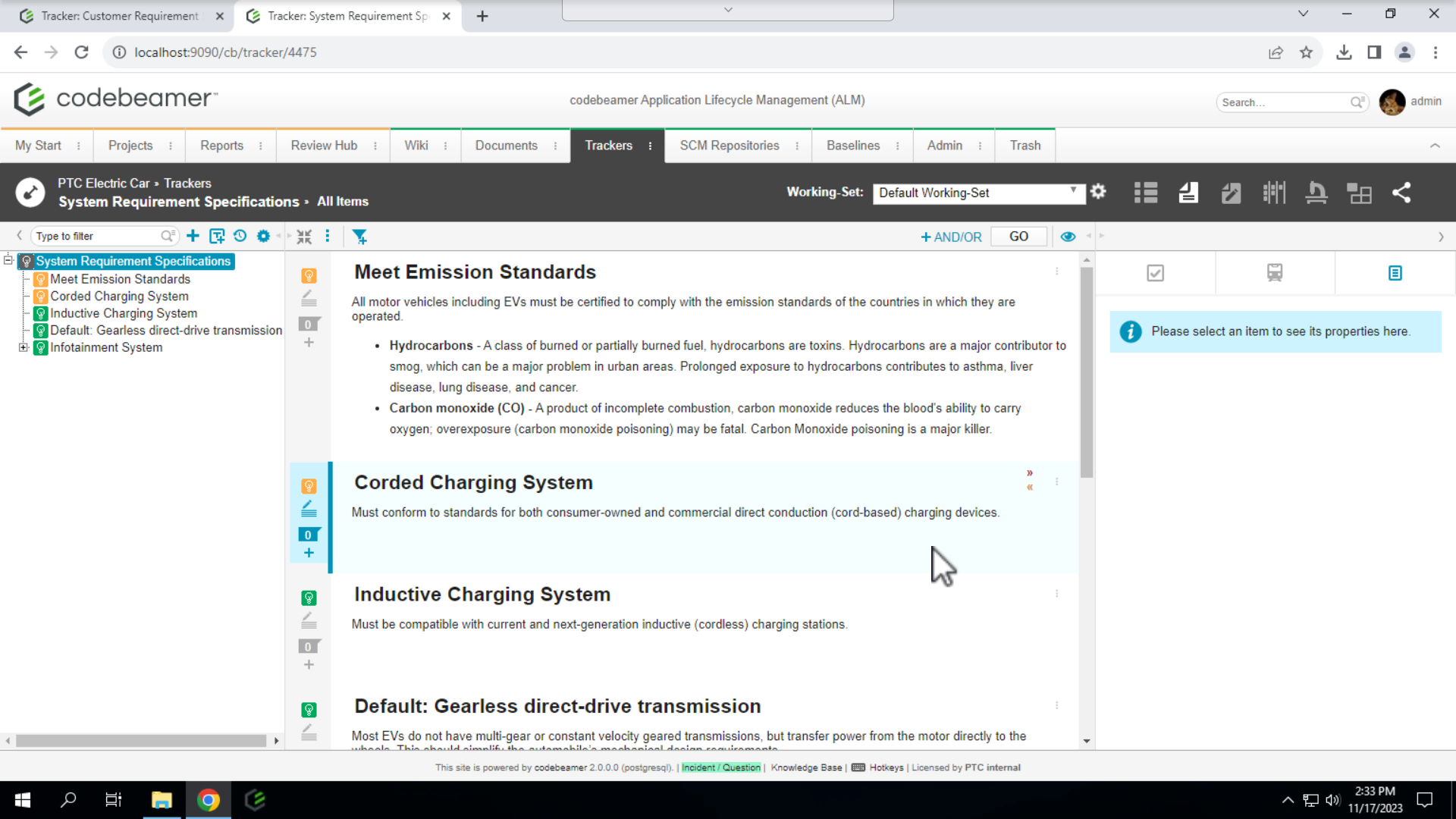This screenshot has width=1456, height=819.
Task: Switch to the SCM Repositories tab
Action: point(730,146)
